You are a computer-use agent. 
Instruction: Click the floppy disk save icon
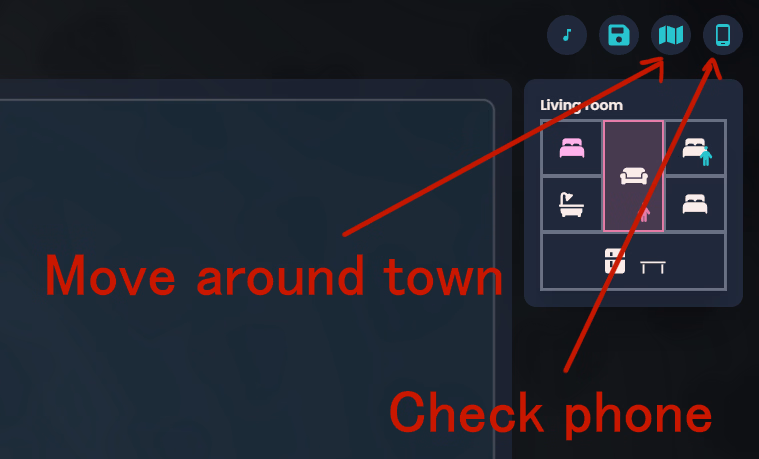pos(619,35)
